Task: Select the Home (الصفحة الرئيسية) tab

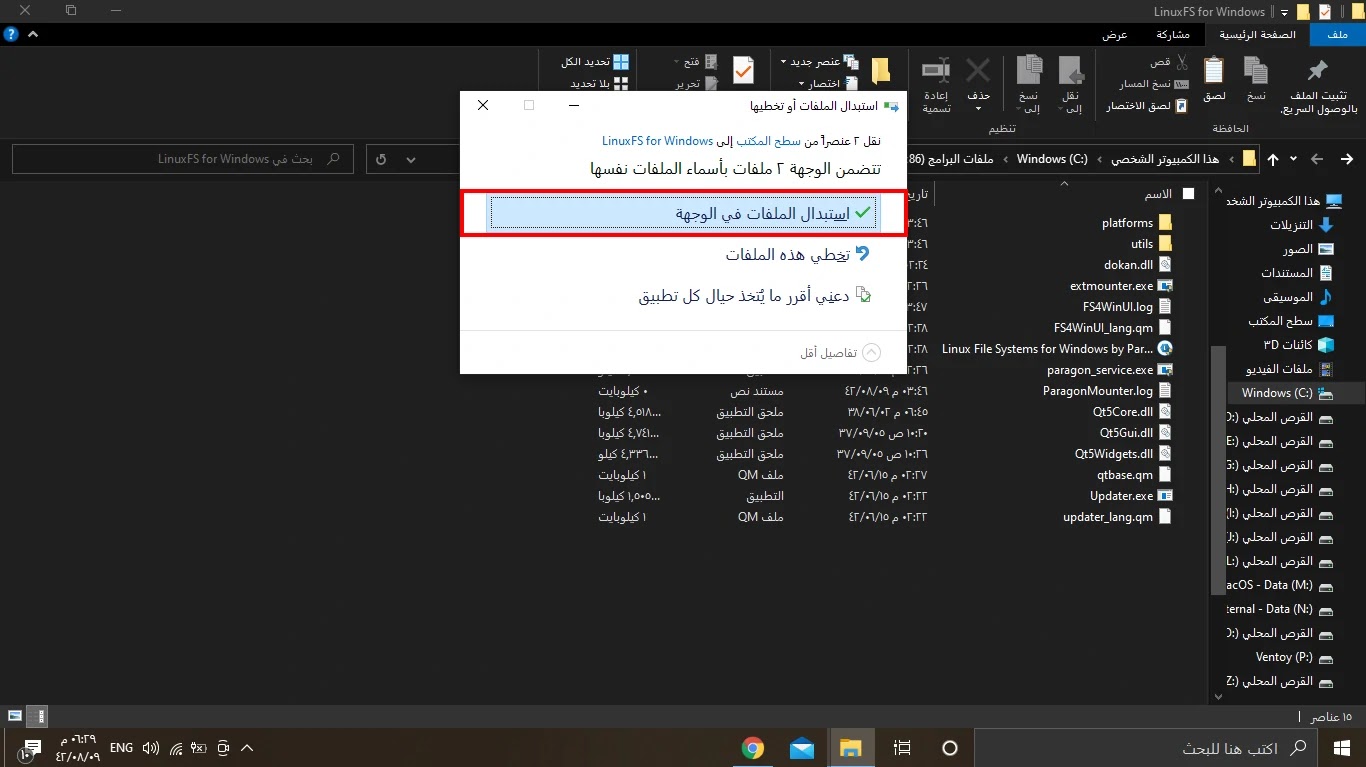Action: [x=1257, y=34]
